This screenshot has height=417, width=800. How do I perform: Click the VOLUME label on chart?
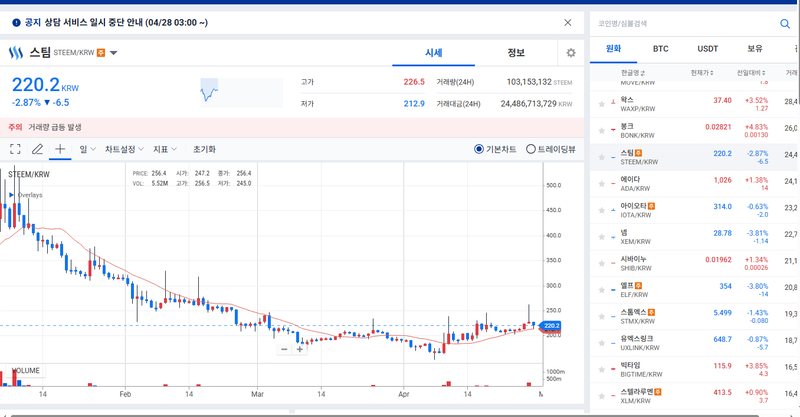tap(26, 371)
